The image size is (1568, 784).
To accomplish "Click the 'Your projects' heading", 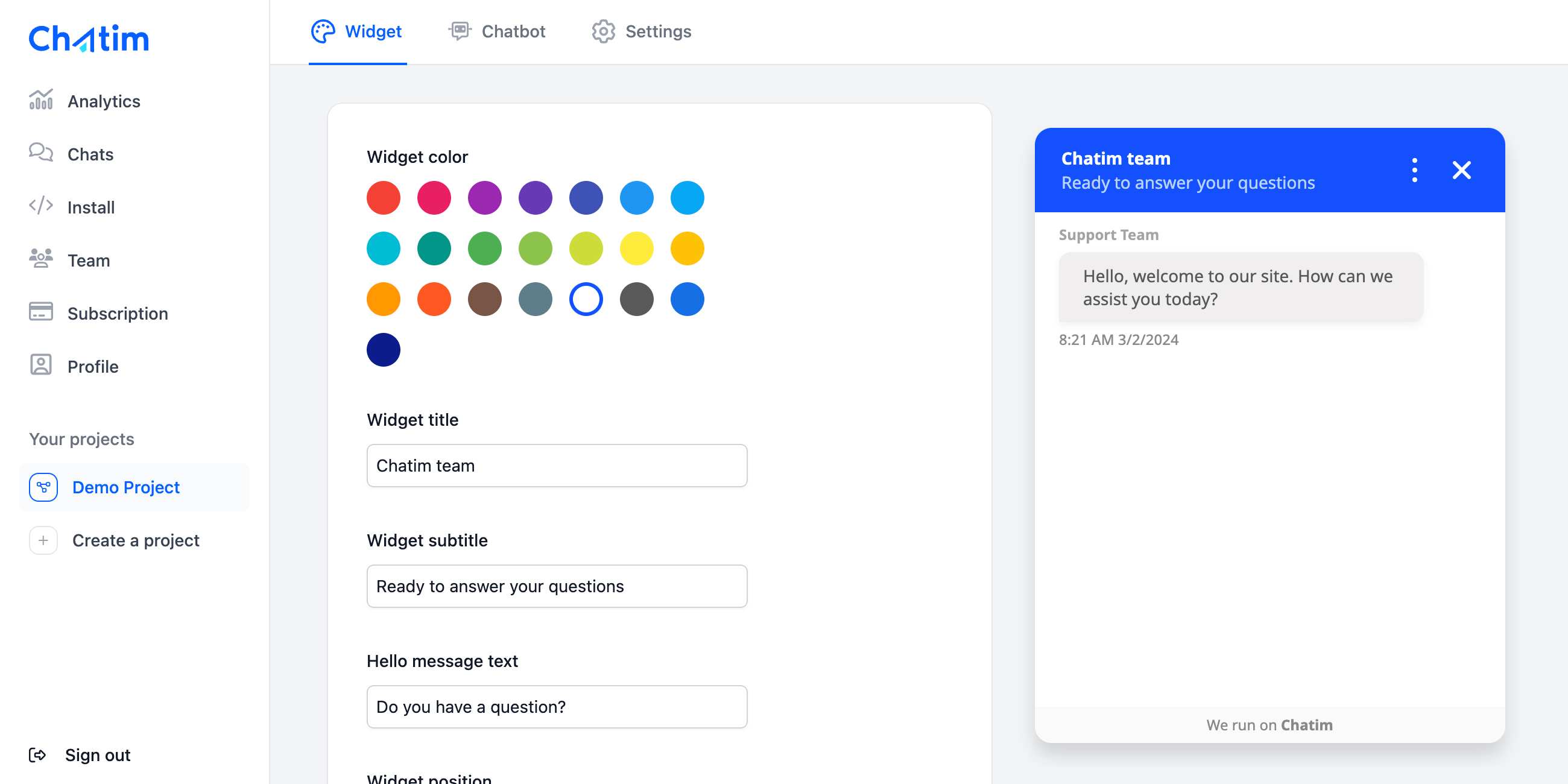I will tap(81, 439).
